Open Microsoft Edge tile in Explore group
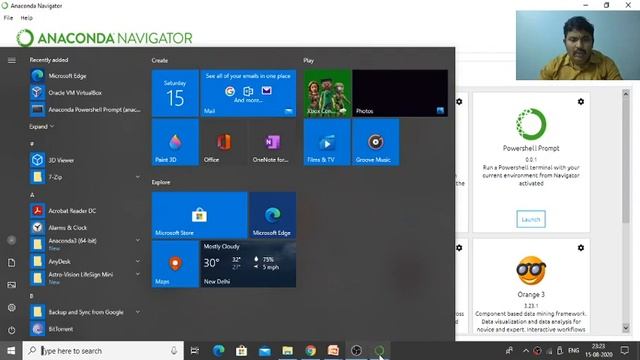This screenshot has width=640, height=360. pyautogui.click(x=272, y=215)
